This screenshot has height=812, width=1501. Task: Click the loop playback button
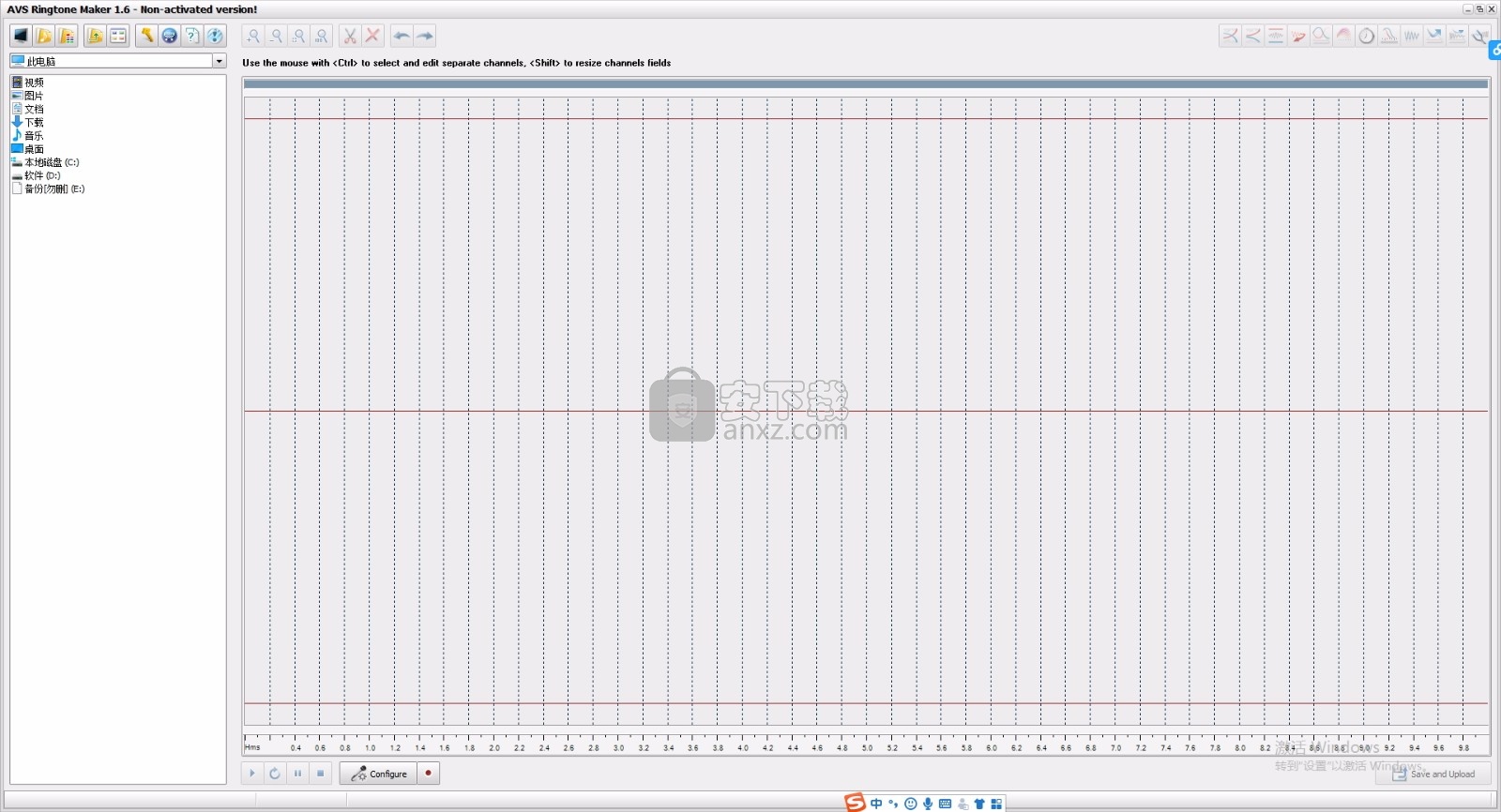(275, 774)
